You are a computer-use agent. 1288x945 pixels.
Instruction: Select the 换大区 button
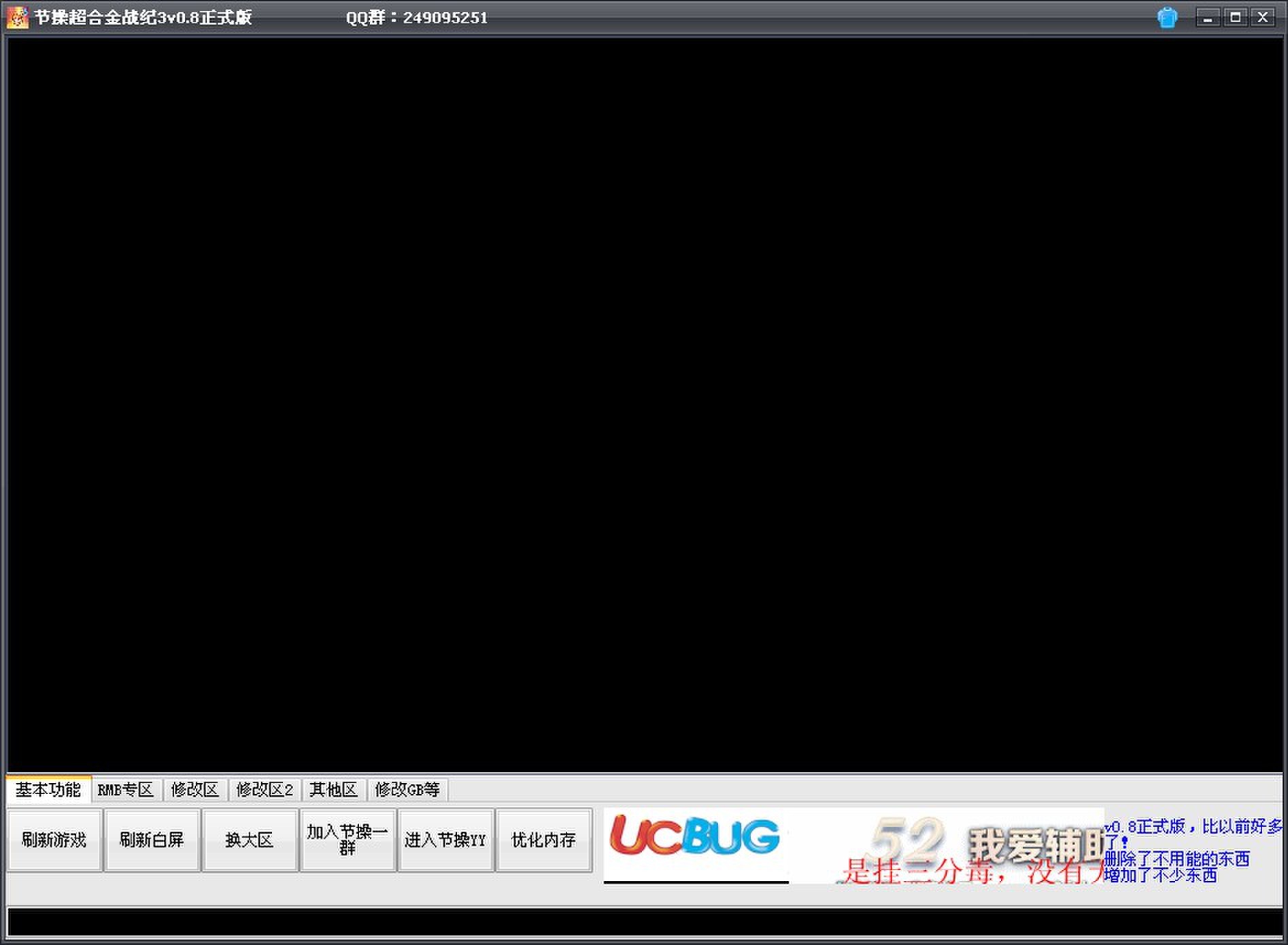pos(250,840)
